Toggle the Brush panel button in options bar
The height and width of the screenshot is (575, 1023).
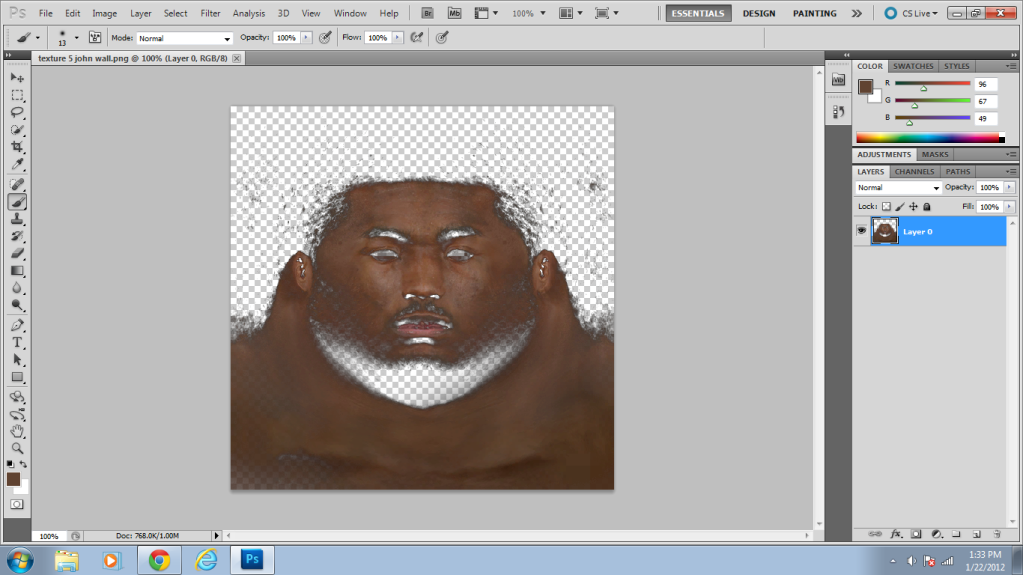95,38
